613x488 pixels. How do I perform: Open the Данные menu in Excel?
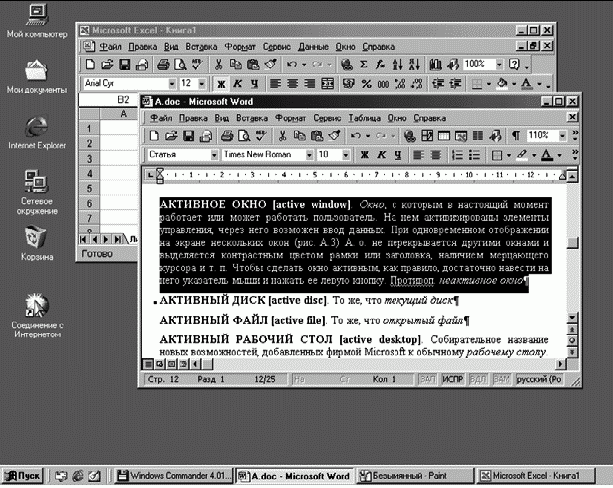(x=313, y=47)
